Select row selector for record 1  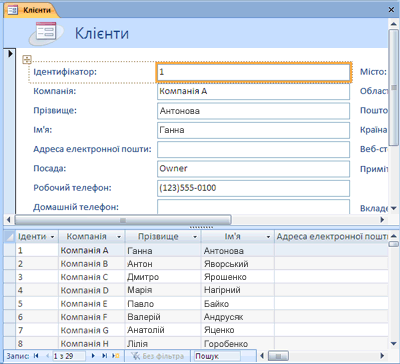[x=10, y=250]
